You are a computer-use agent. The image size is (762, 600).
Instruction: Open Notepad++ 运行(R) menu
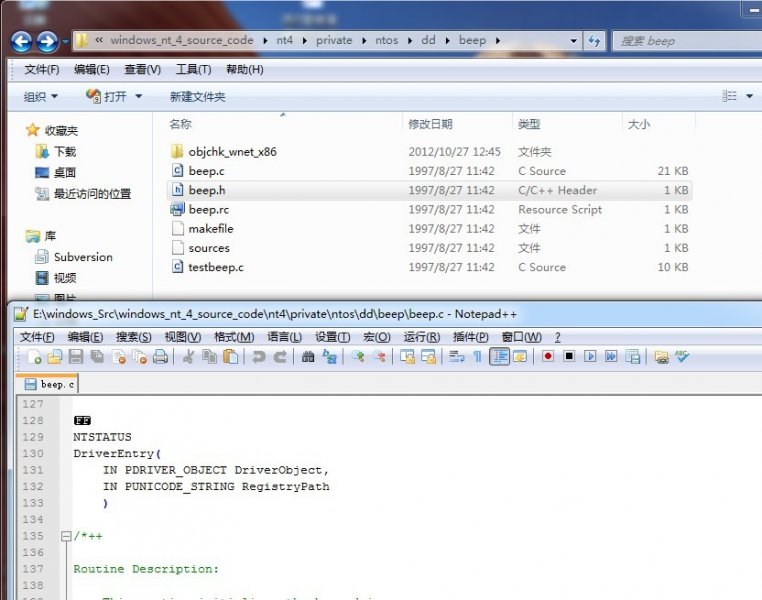pos(422,337)
